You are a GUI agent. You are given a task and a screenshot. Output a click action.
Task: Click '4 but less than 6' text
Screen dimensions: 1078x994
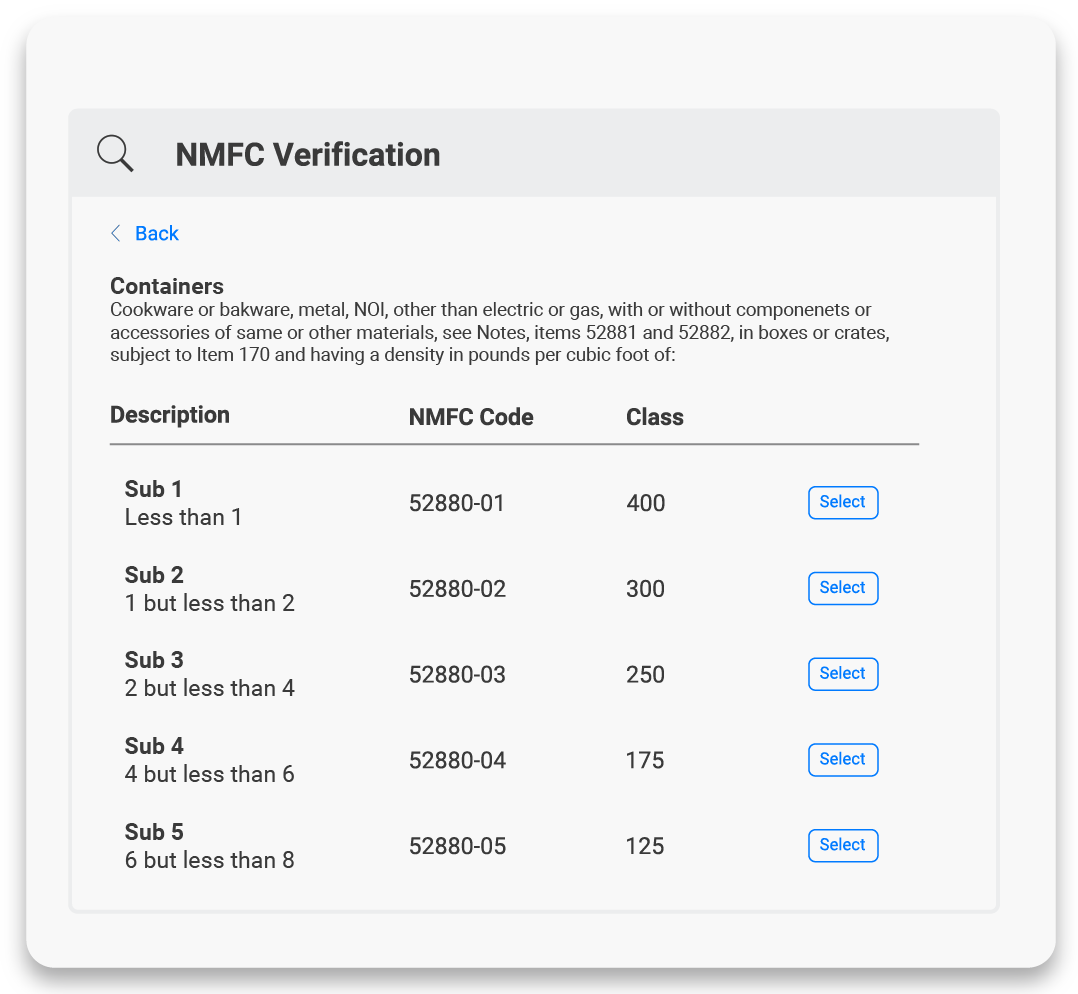tap(210, 774)
